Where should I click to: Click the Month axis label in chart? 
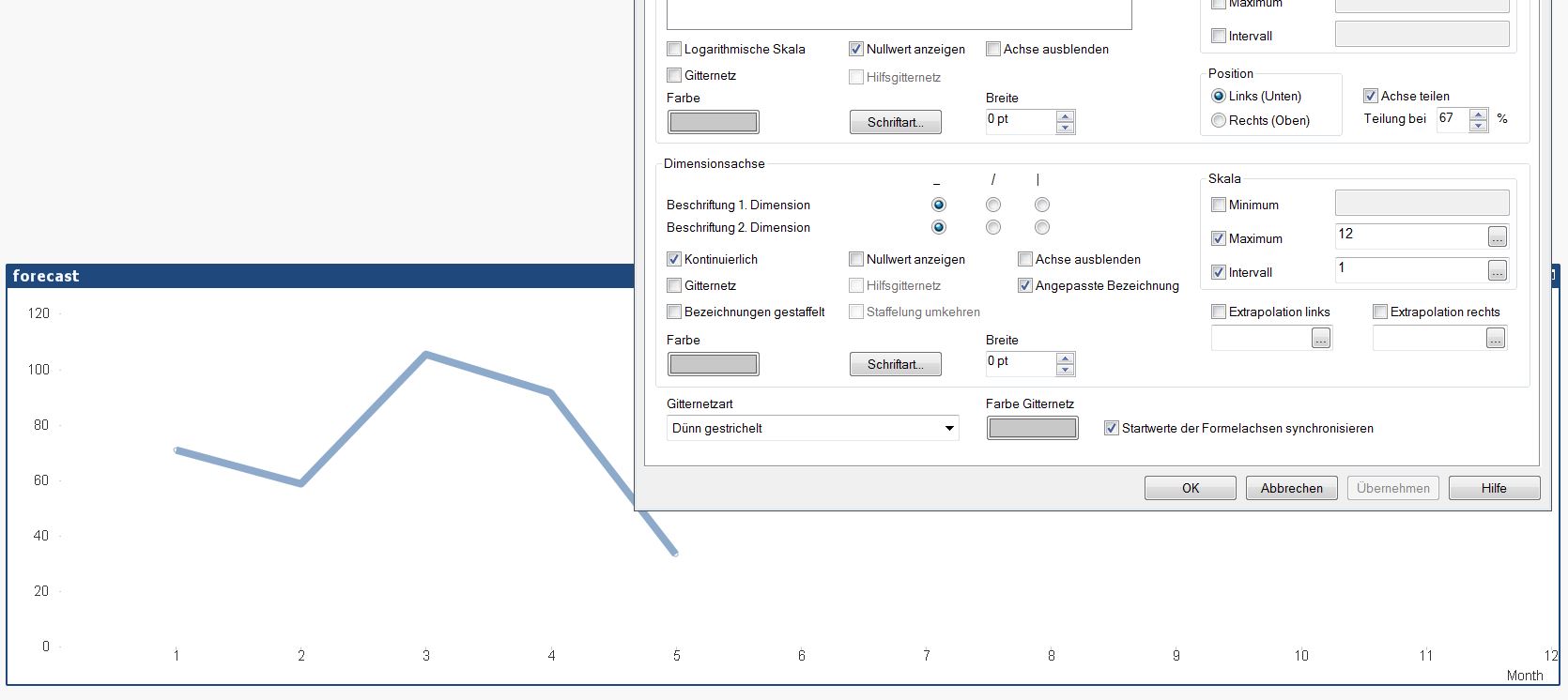pyautogui.click(x=1525, y=676)
